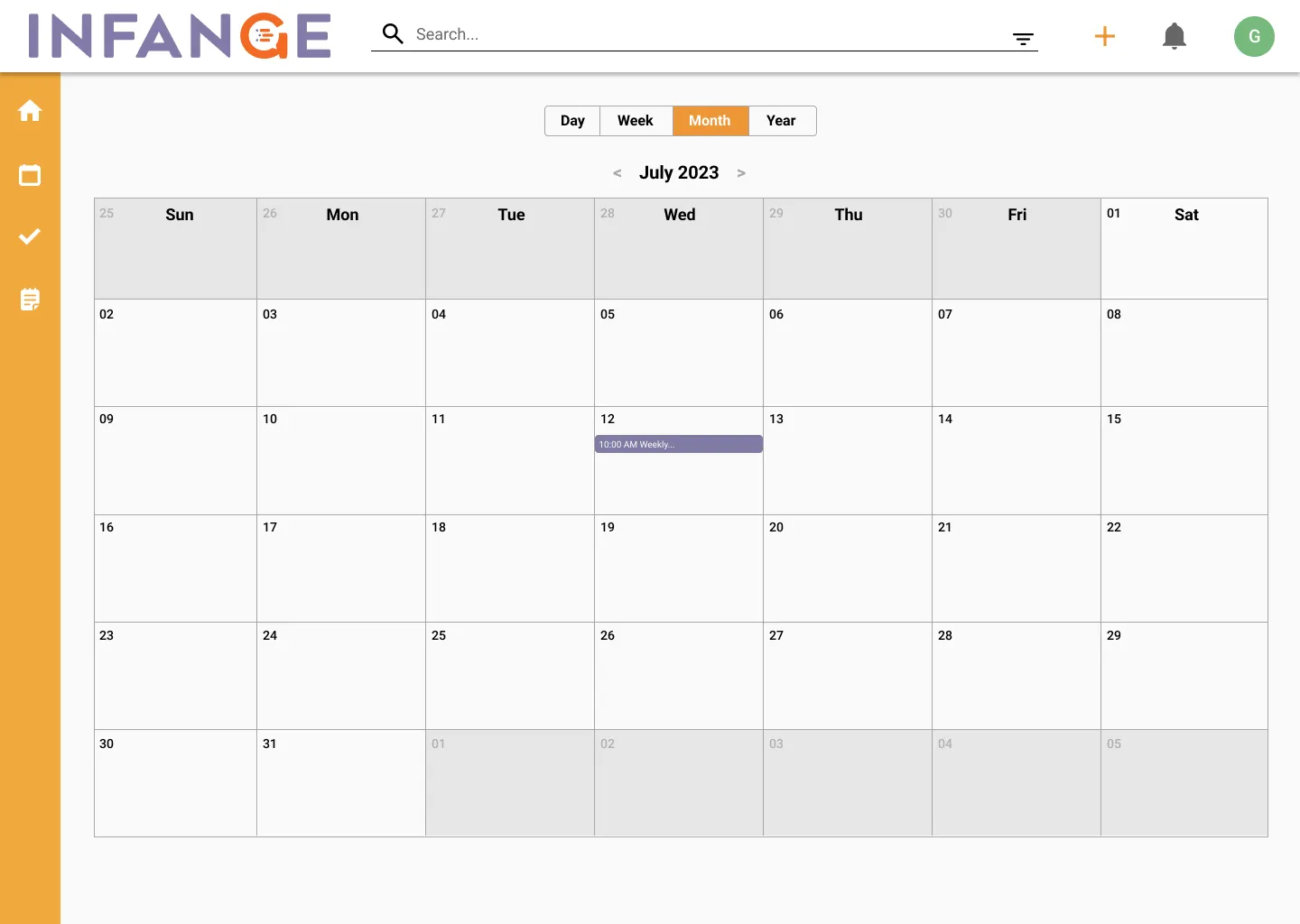The image size is (1300, 924).
Task: Click the Sat column header
Action: [1186, 215]
